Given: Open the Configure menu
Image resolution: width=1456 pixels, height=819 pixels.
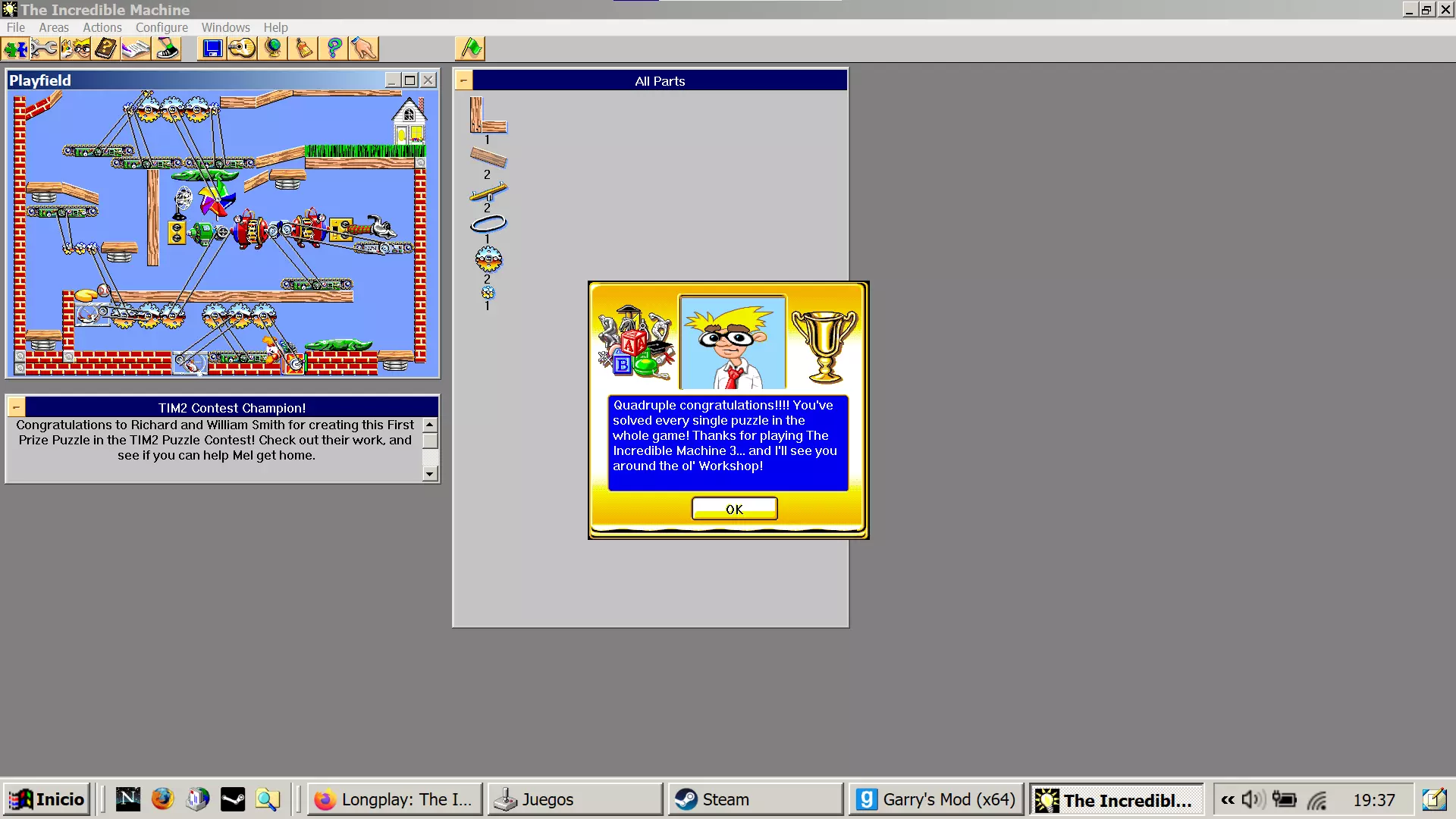Looking at the screenshot, I should [x=162, y=27].
